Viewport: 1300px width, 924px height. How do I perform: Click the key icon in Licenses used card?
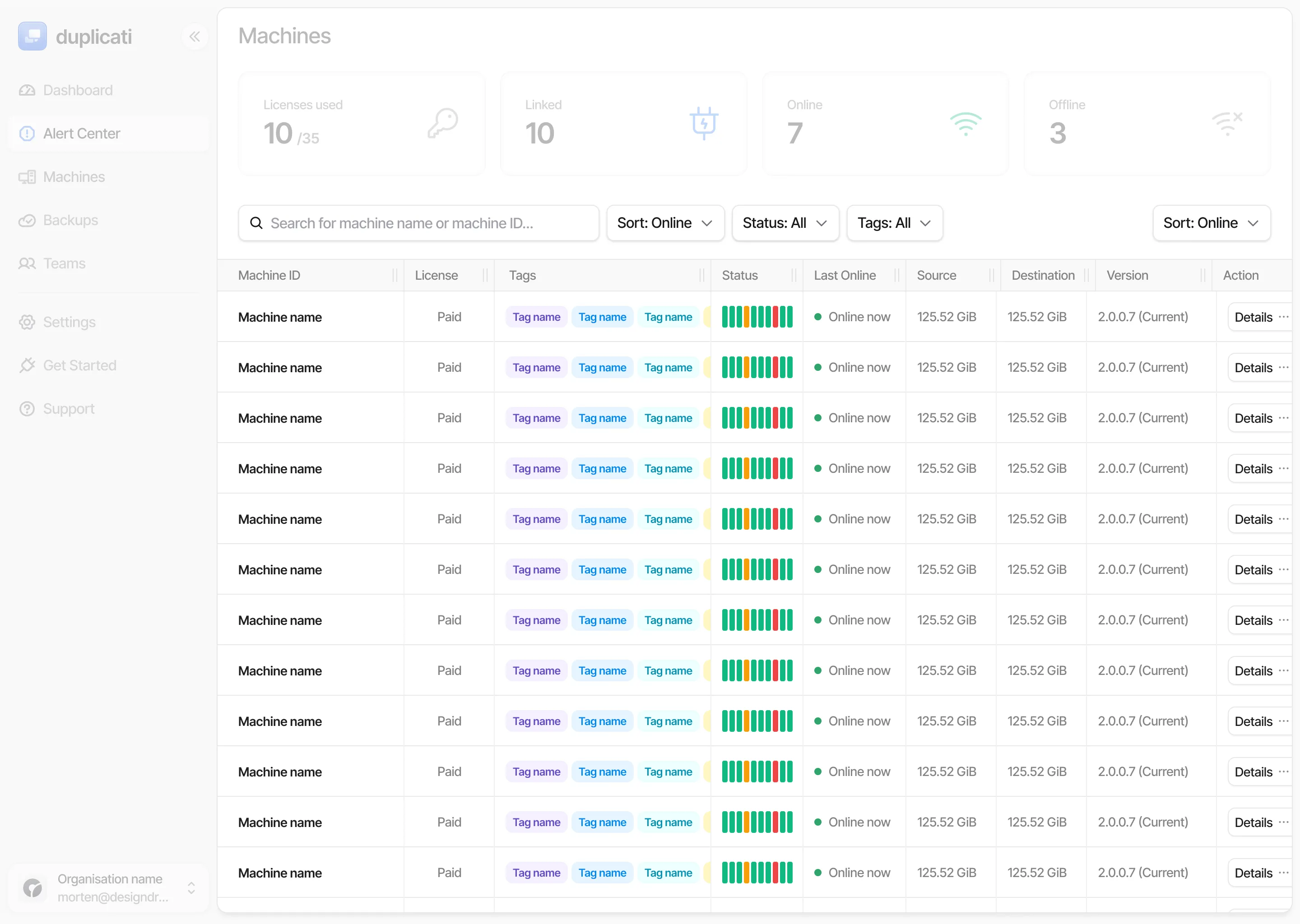click(443, 123)
